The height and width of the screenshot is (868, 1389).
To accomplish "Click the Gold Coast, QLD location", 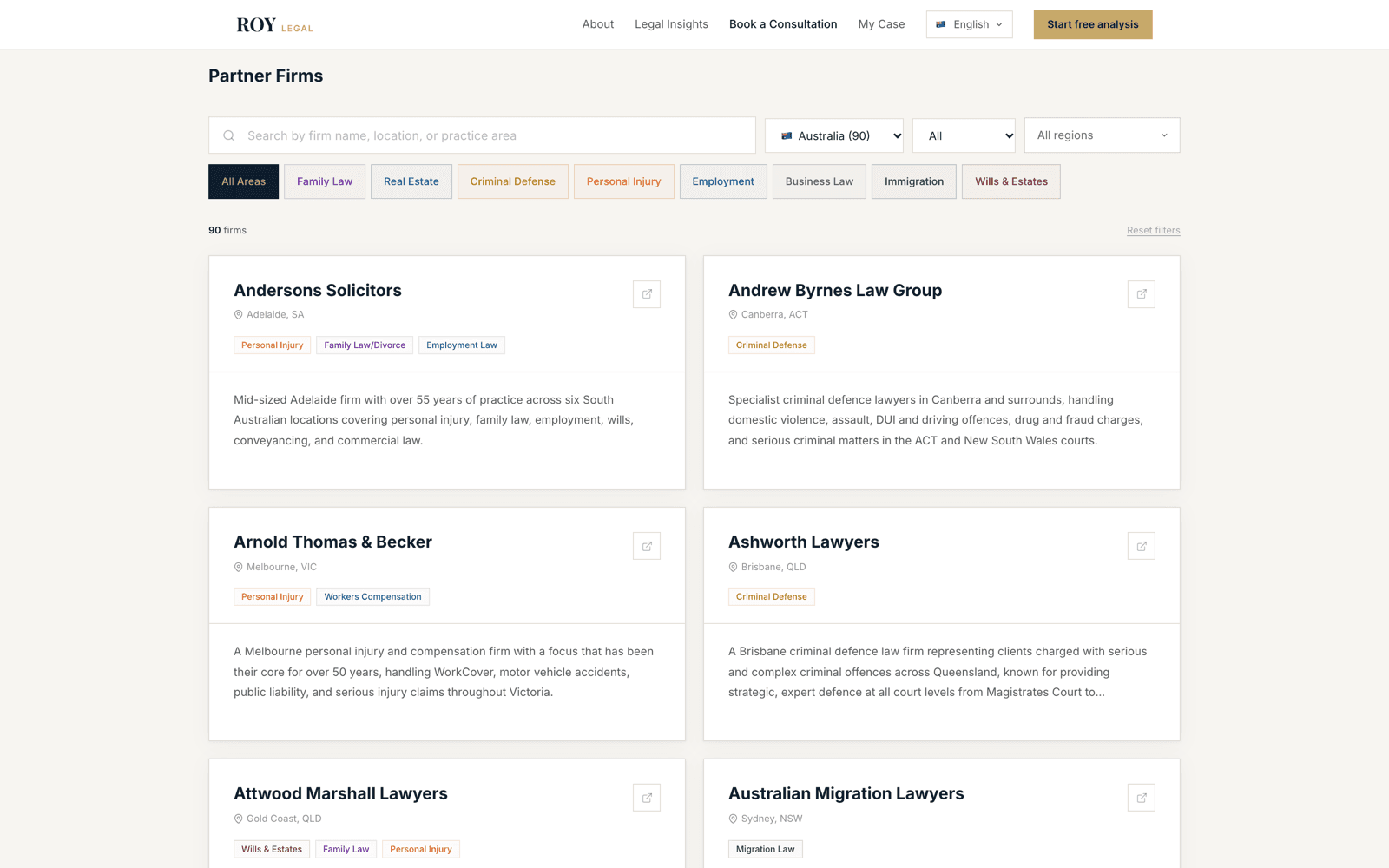I will (284, 819).
